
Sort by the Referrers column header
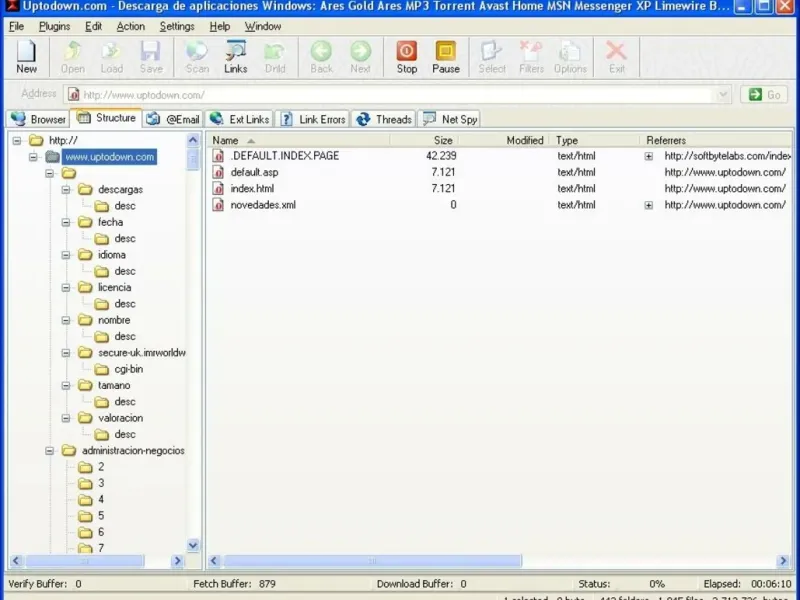click(716, 140)
